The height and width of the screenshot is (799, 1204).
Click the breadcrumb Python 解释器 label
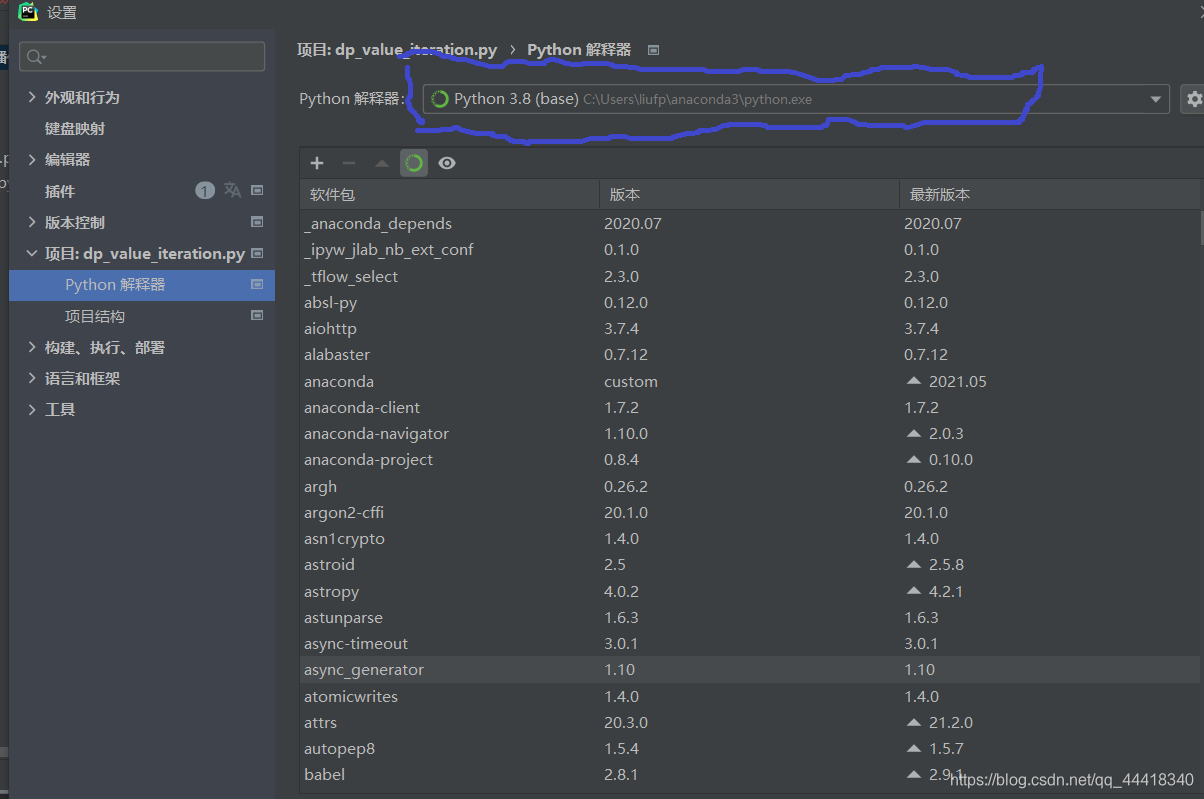tap(579, 50)
